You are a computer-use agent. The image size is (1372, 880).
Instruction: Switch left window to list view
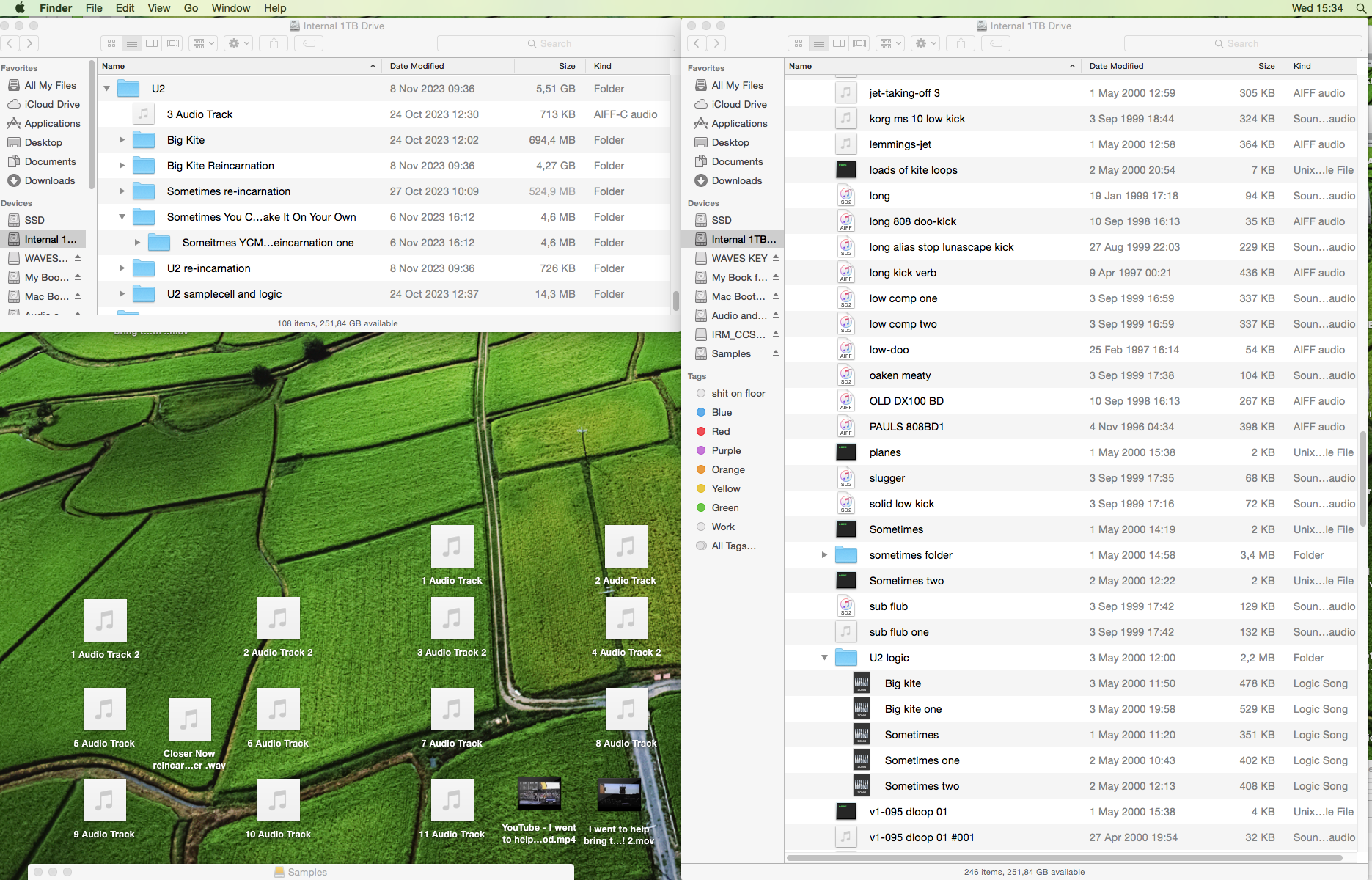(x=132, y=43)
